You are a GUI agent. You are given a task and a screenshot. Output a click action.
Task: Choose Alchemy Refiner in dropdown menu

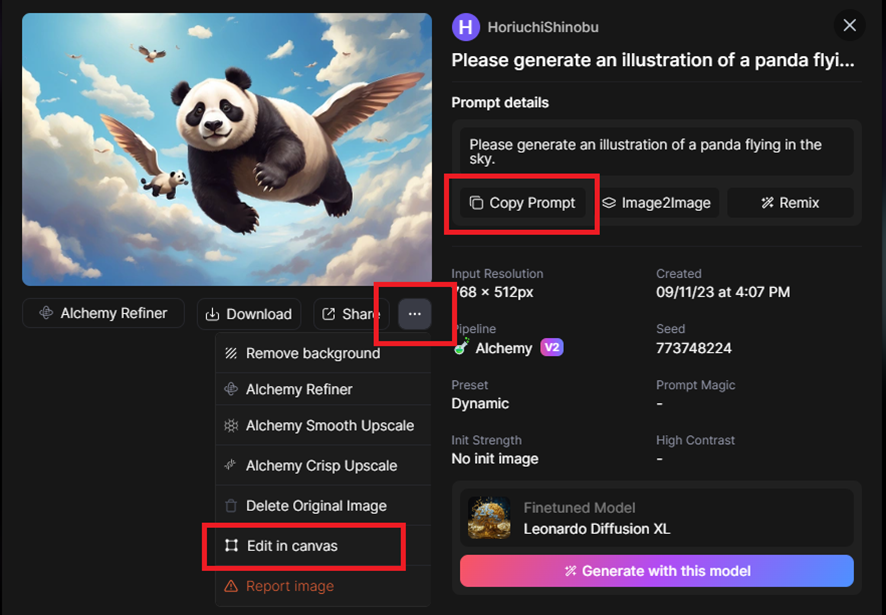pos(323,389)
